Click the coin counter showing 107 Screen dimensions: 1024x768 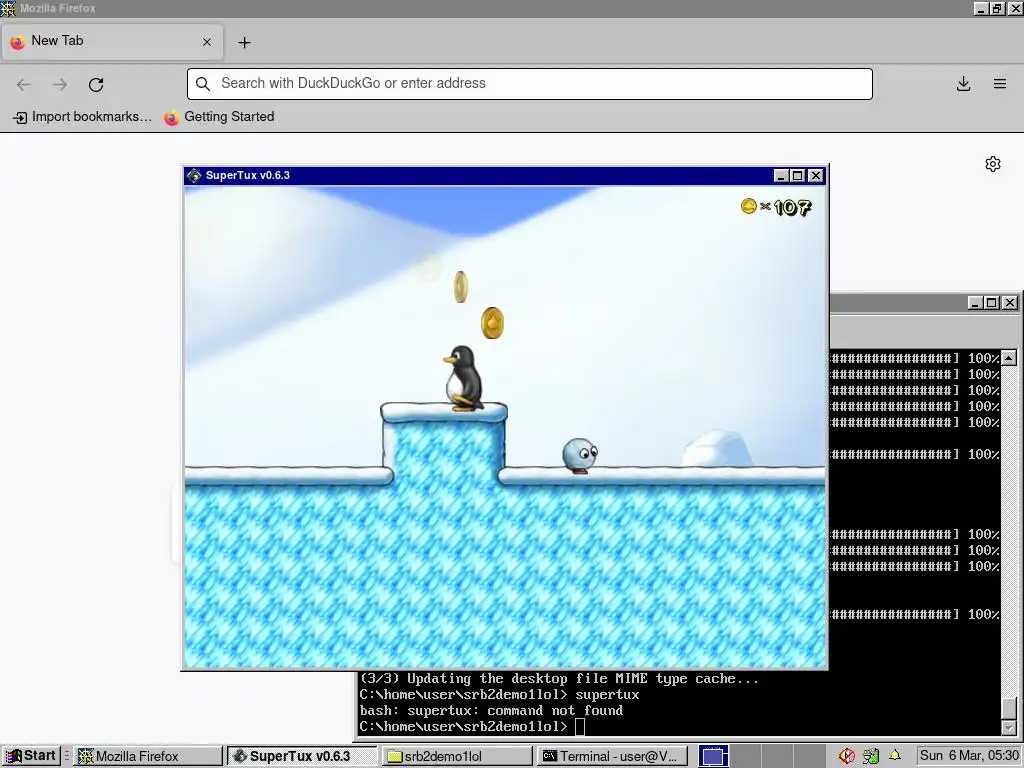click(776, 207)
